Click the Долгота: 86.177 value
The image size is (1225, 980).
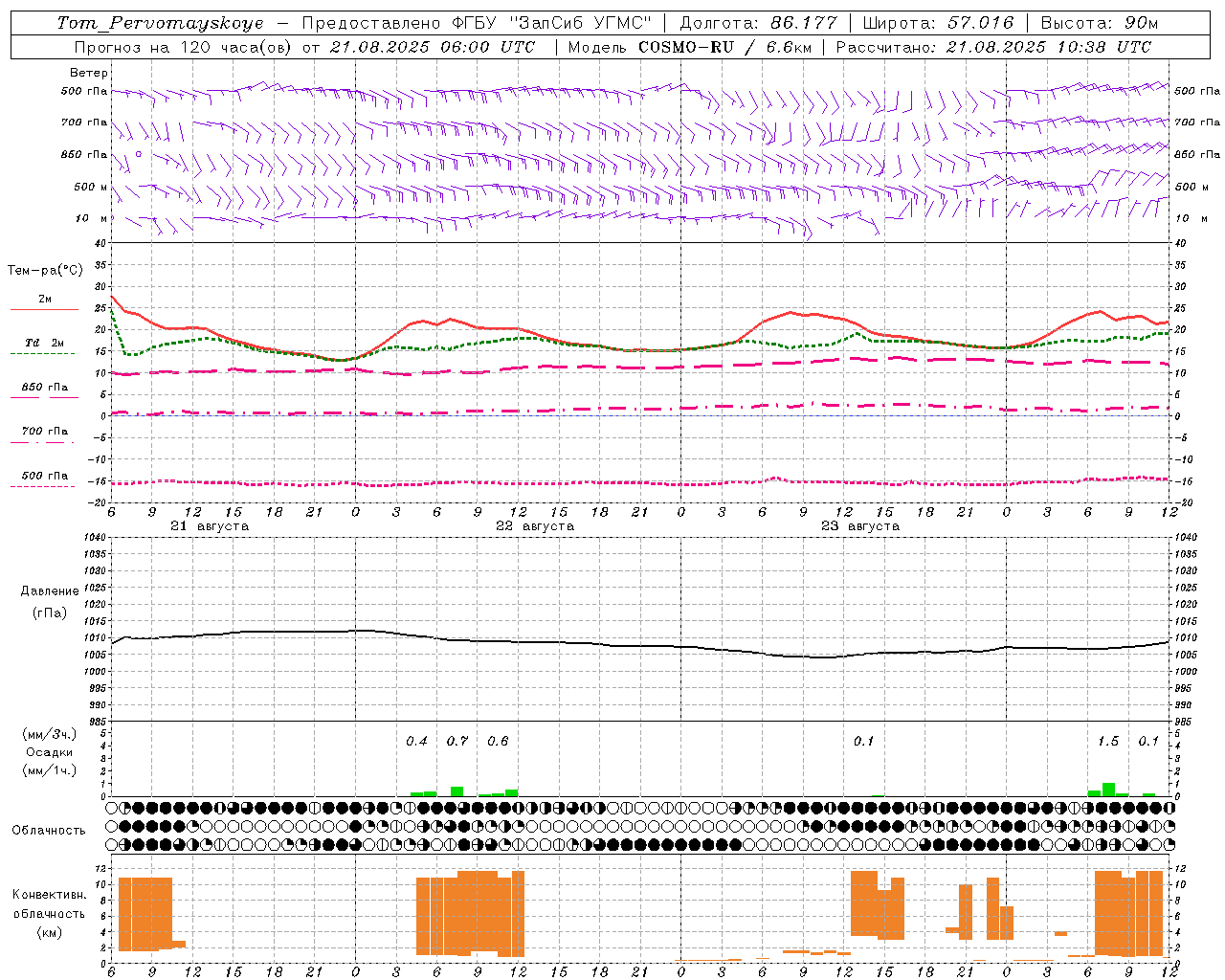[x=759, y=23]
